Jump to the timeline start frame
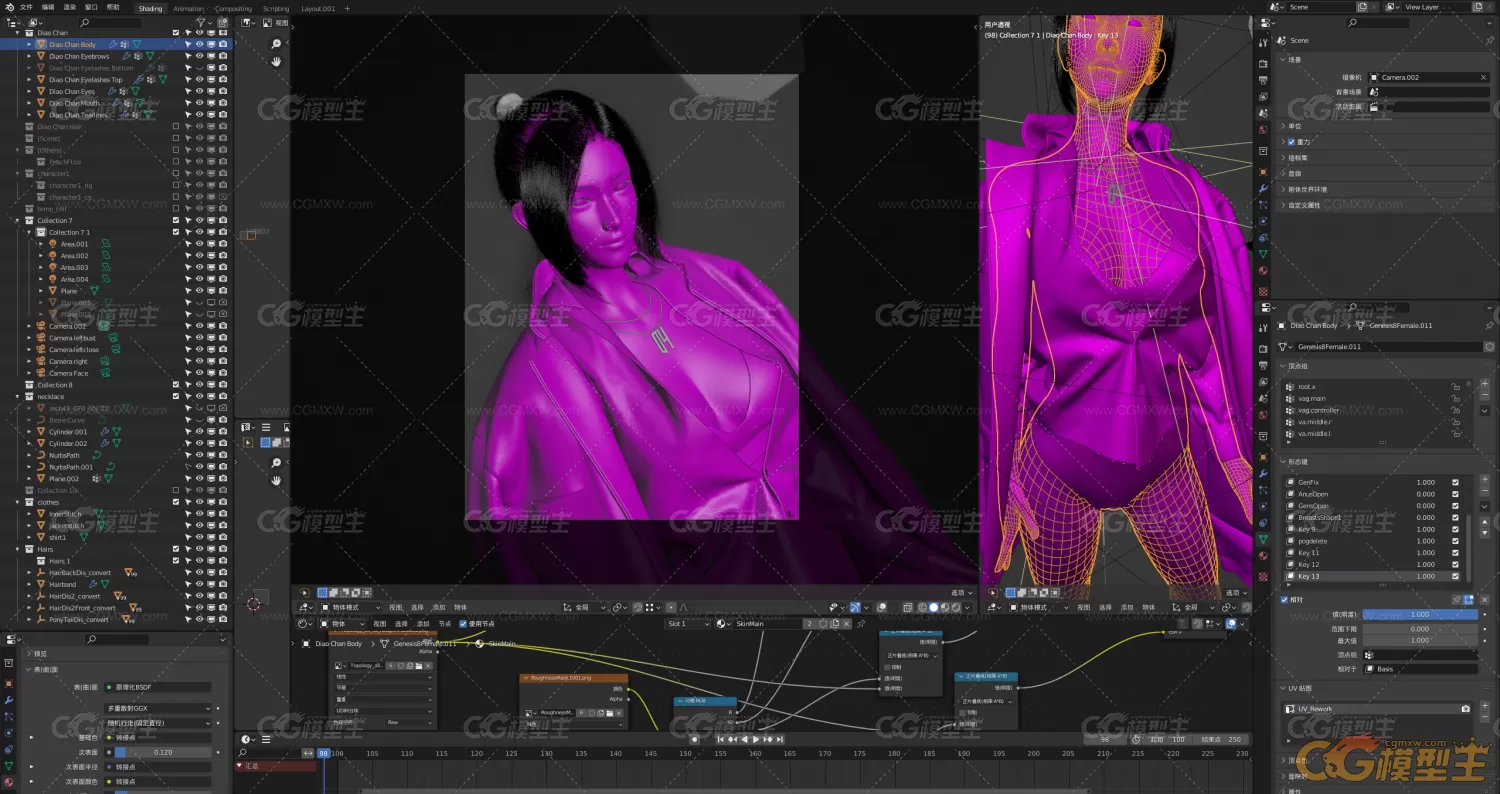The image size is (1500, 794). [720, 739]
